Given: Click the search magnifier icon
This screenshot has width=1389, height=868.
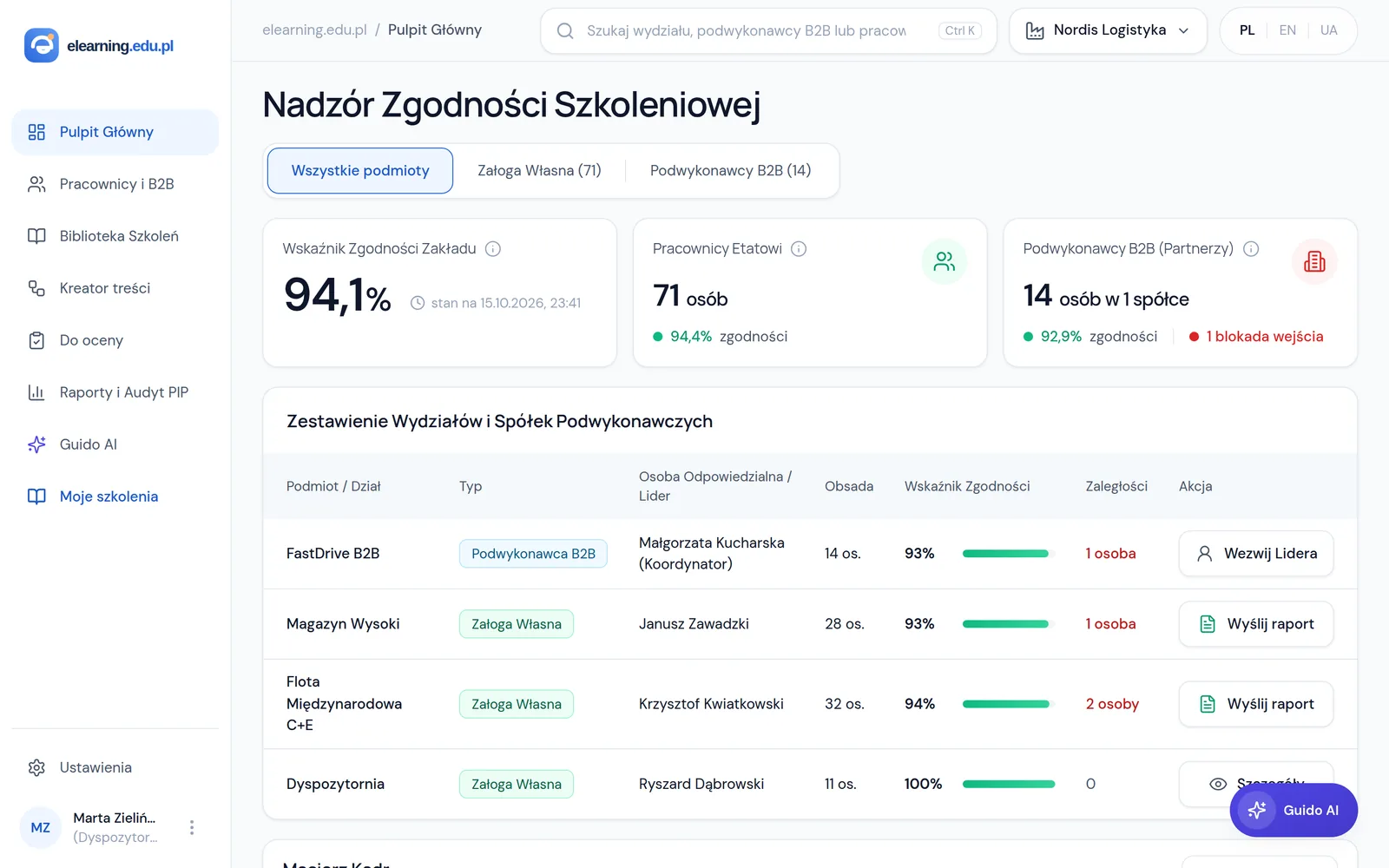Looking at the screenshot, I should (565, 30).
